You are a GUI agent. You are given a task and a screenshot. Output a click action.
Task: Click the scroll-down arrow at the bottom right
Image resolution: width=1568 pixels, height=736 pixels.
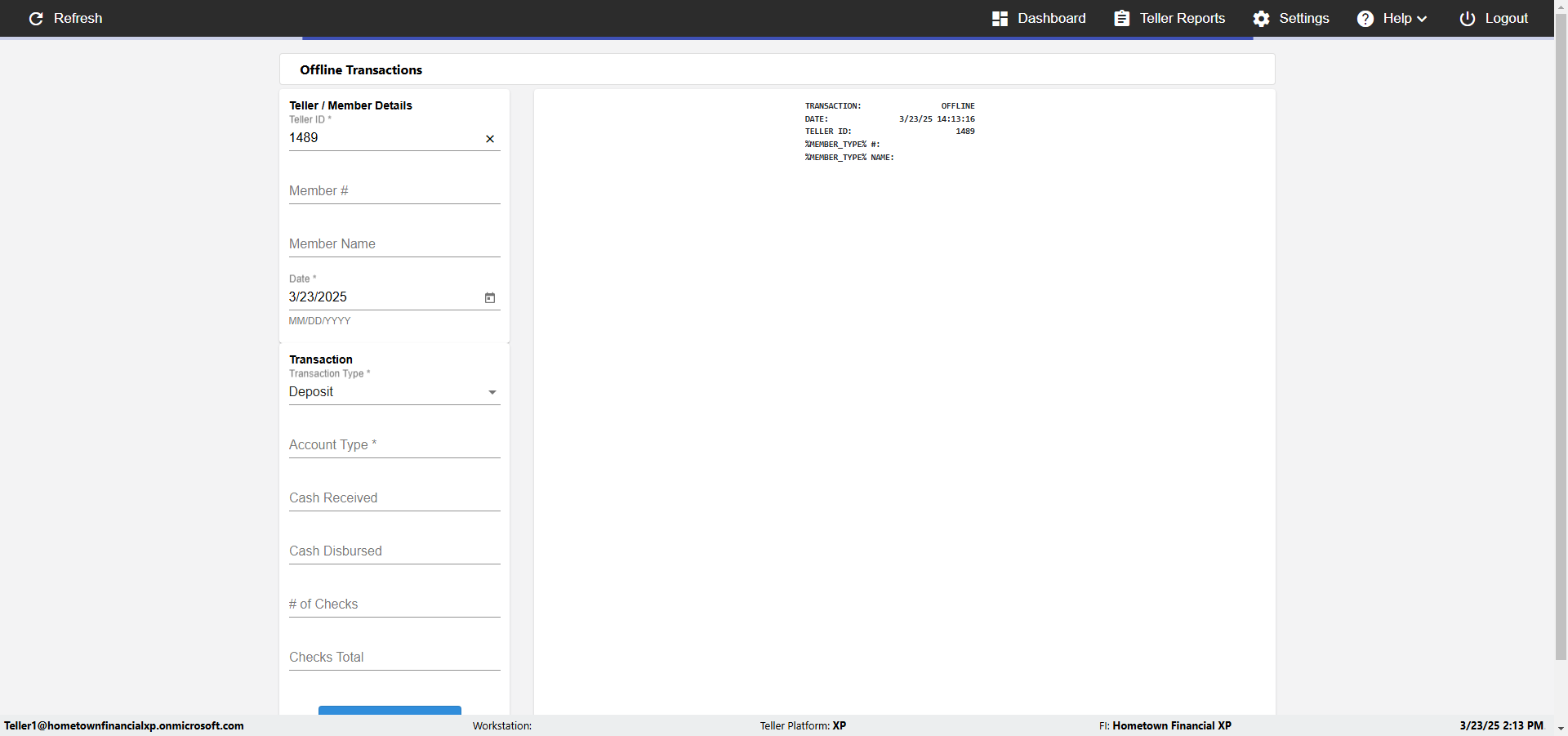coord(1561,728)
